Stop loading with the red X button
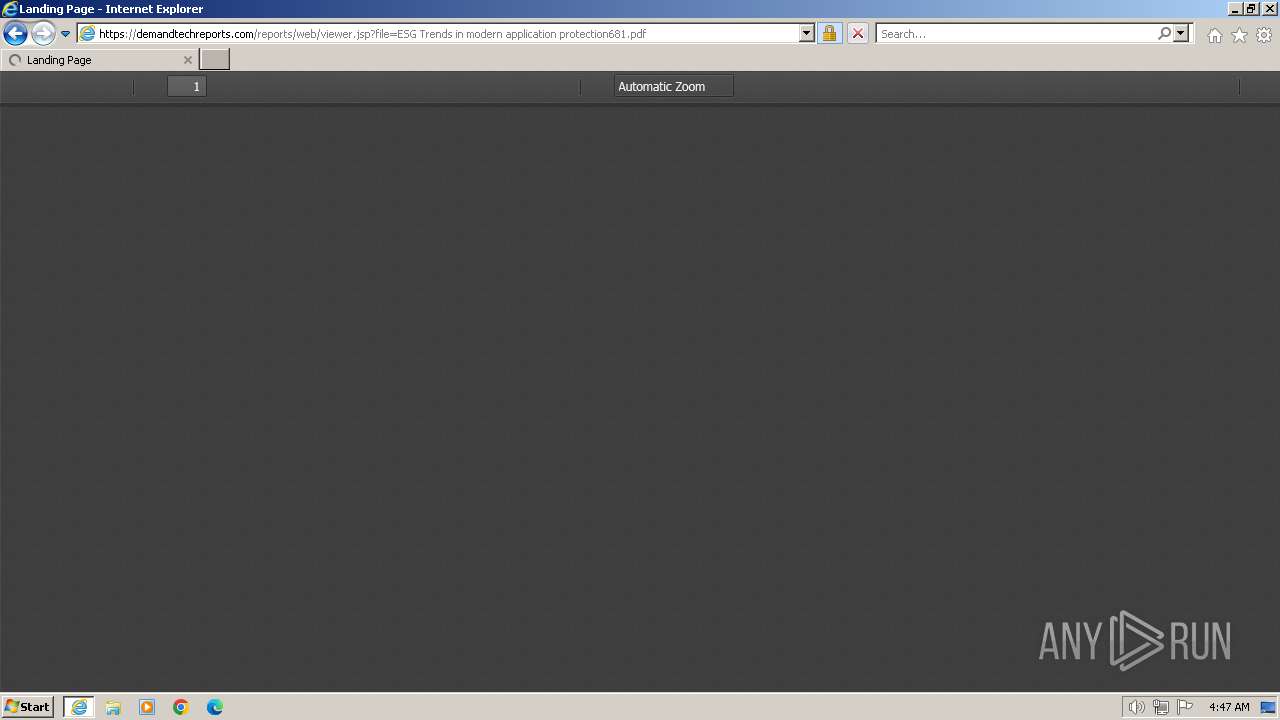 858,34
